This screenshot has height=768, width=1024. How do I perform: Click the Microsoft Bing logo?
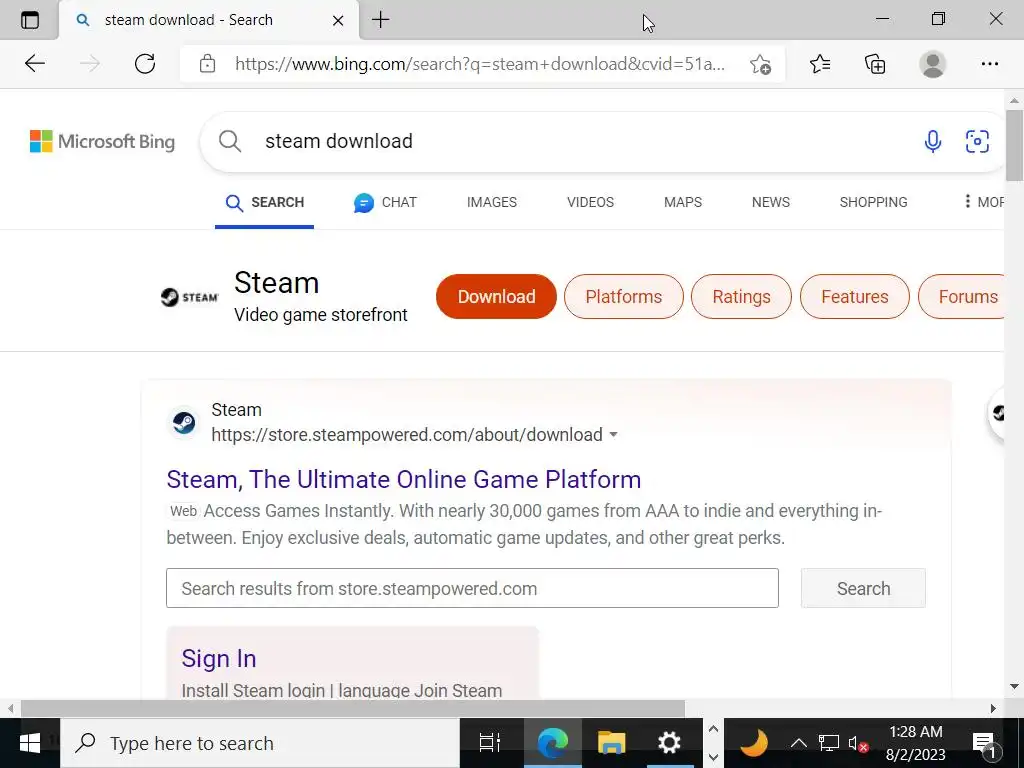[103, 141]
